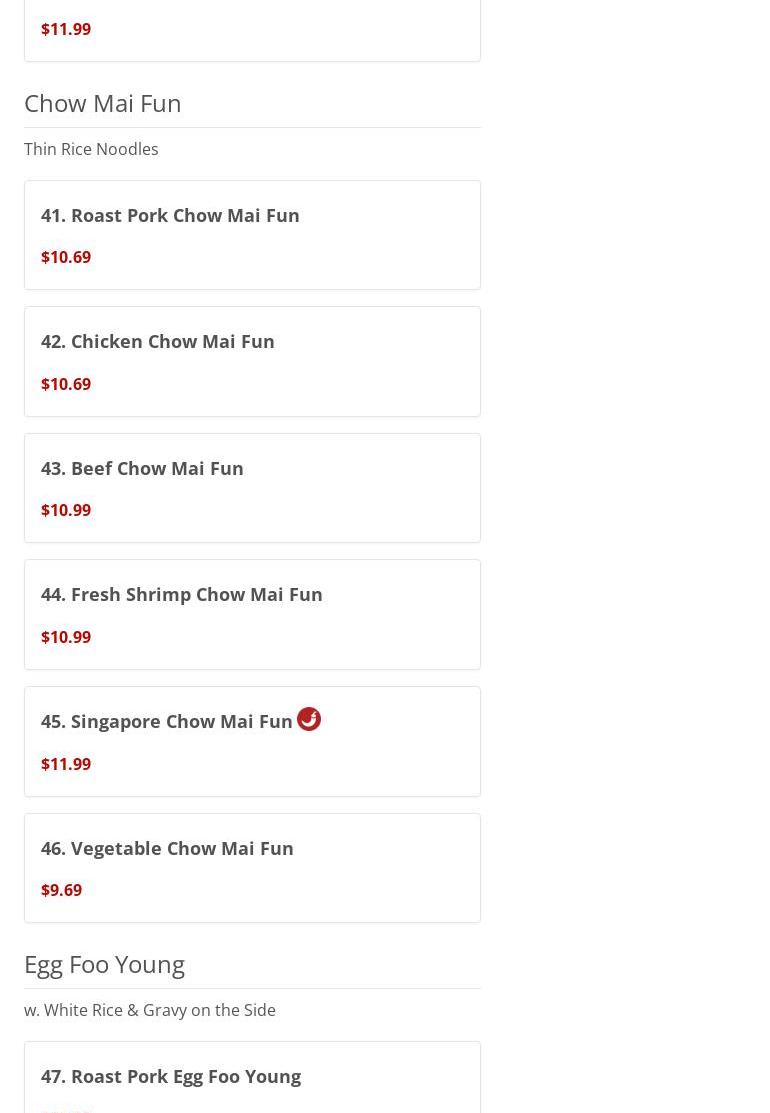Click the Egg Foo Young section heading
770x1113 pixels.
(x=104, y=964)
